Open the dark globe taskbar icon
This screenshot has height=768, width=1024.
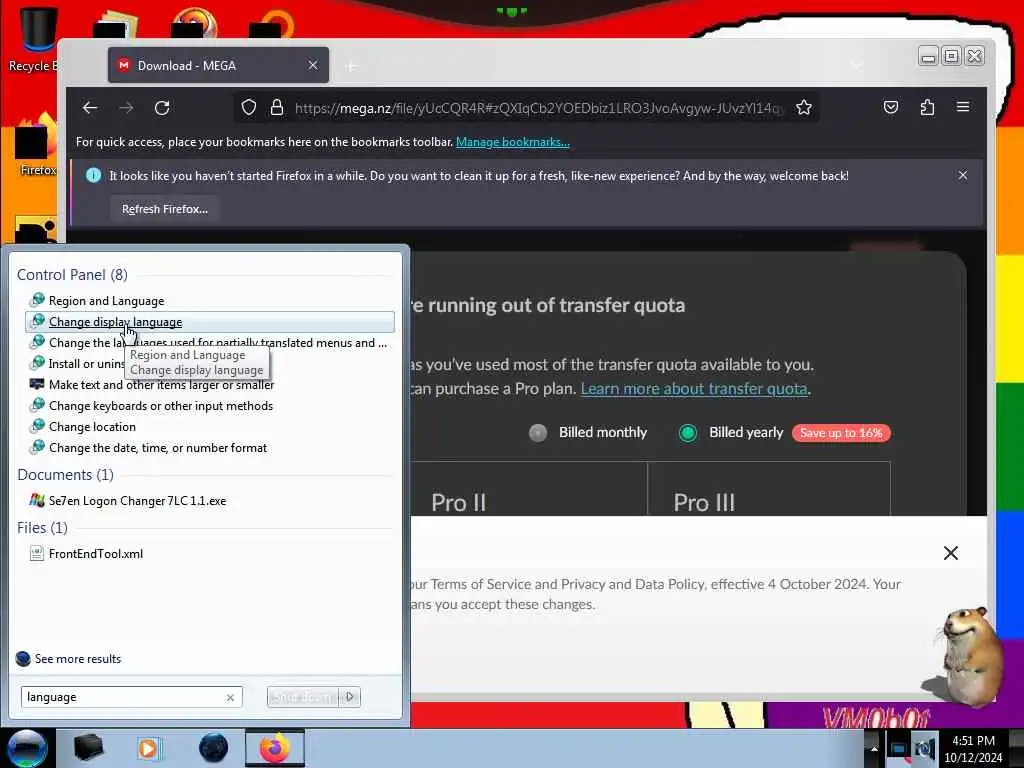point(214,748)
